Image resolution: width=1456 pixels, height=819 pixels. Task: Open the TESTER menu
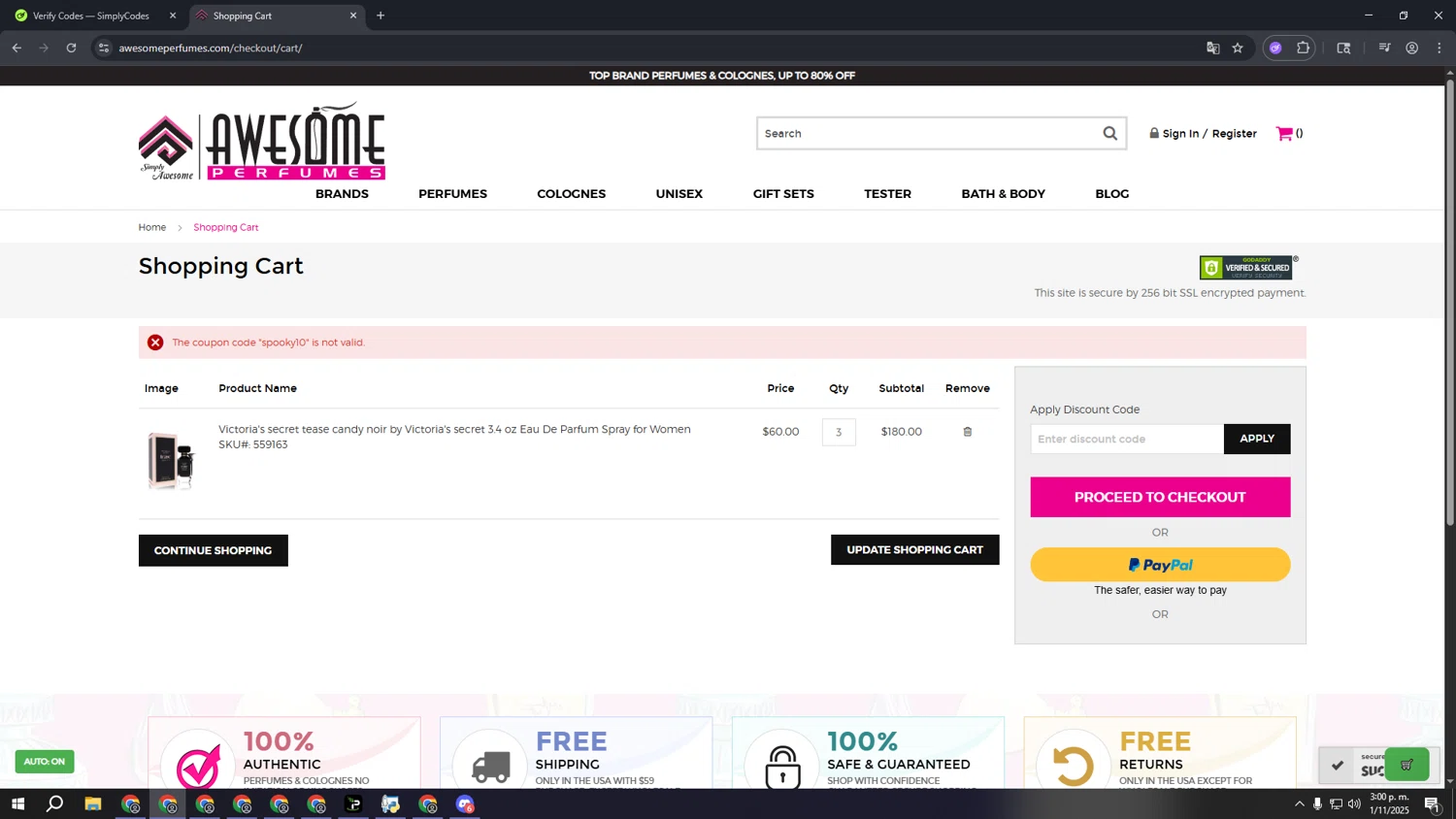tap(887, 194)
